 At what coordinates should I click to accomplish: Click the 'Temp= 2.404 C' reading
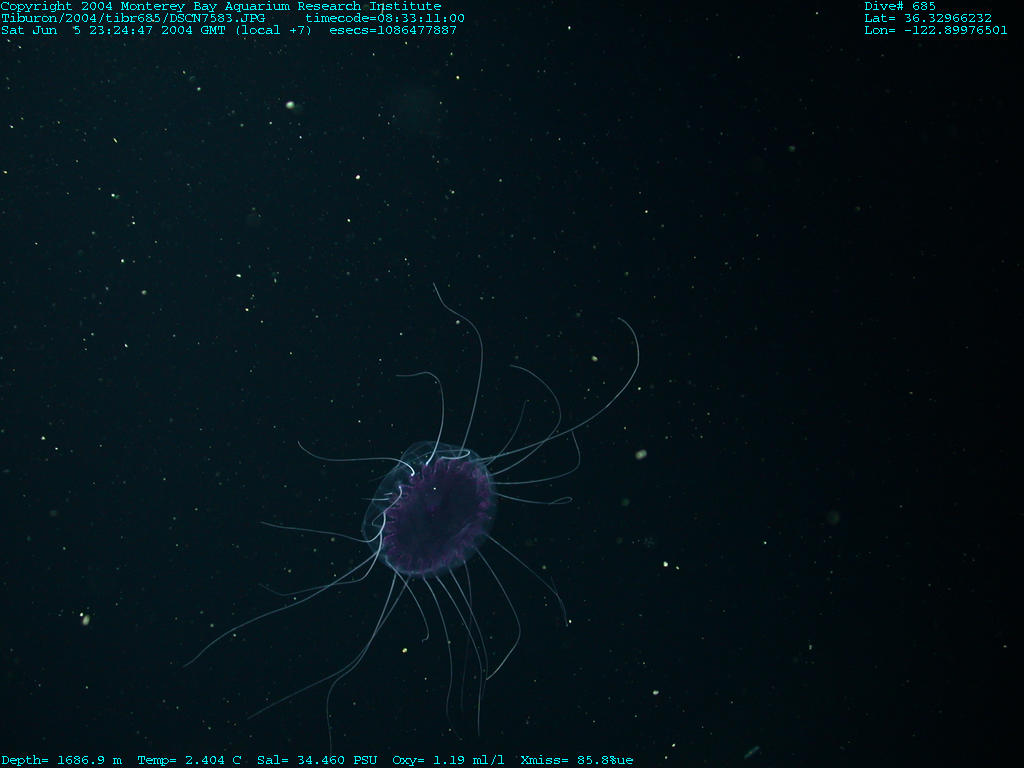coord(189,760)
